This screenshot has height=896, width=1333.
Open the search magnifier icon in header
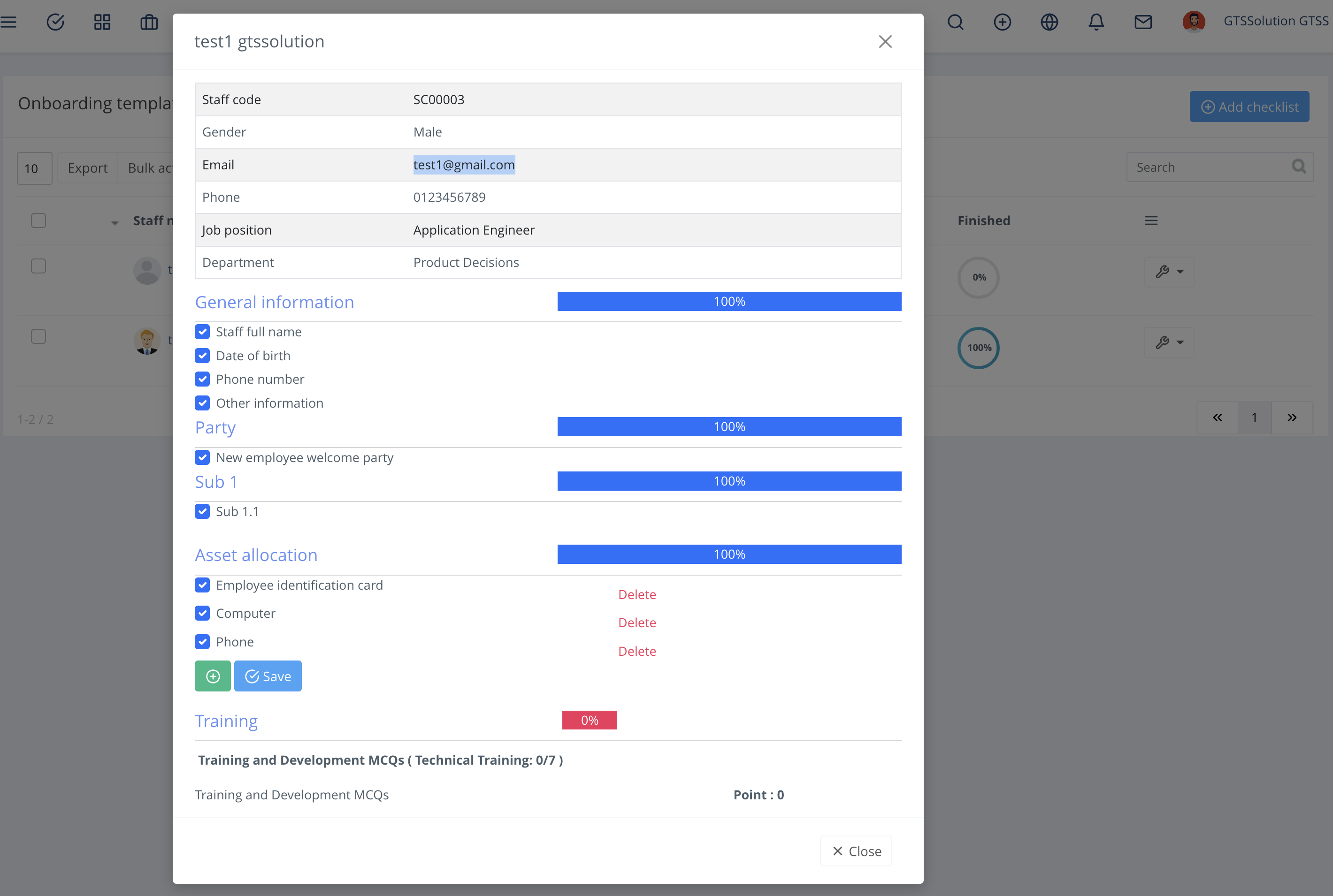955,23
